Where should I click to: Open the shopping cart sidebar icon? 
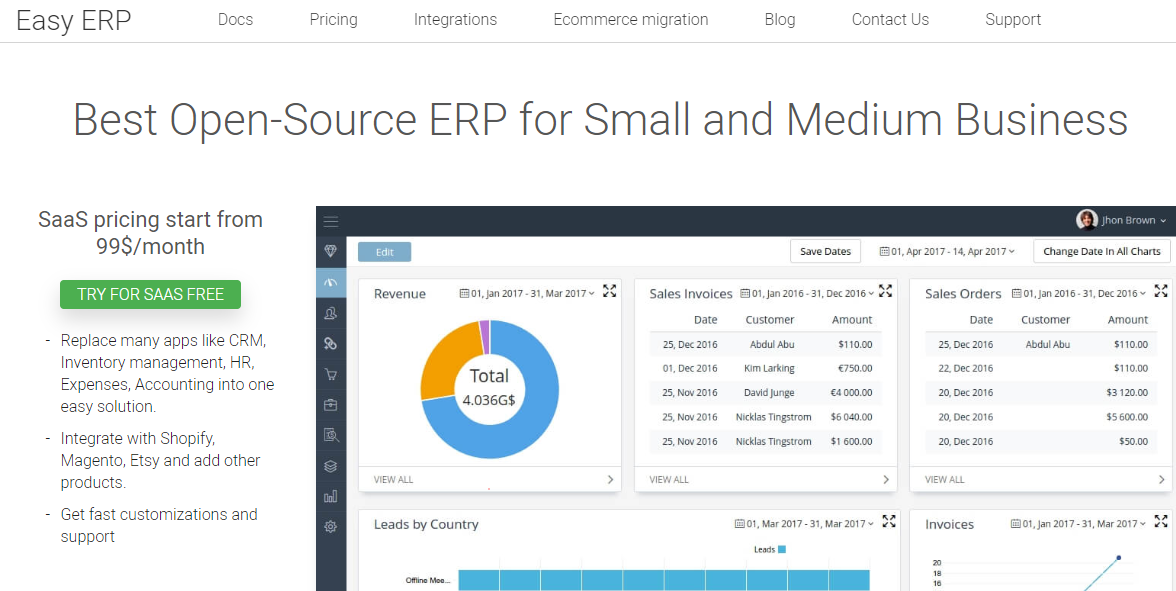(x=331, y=374)
